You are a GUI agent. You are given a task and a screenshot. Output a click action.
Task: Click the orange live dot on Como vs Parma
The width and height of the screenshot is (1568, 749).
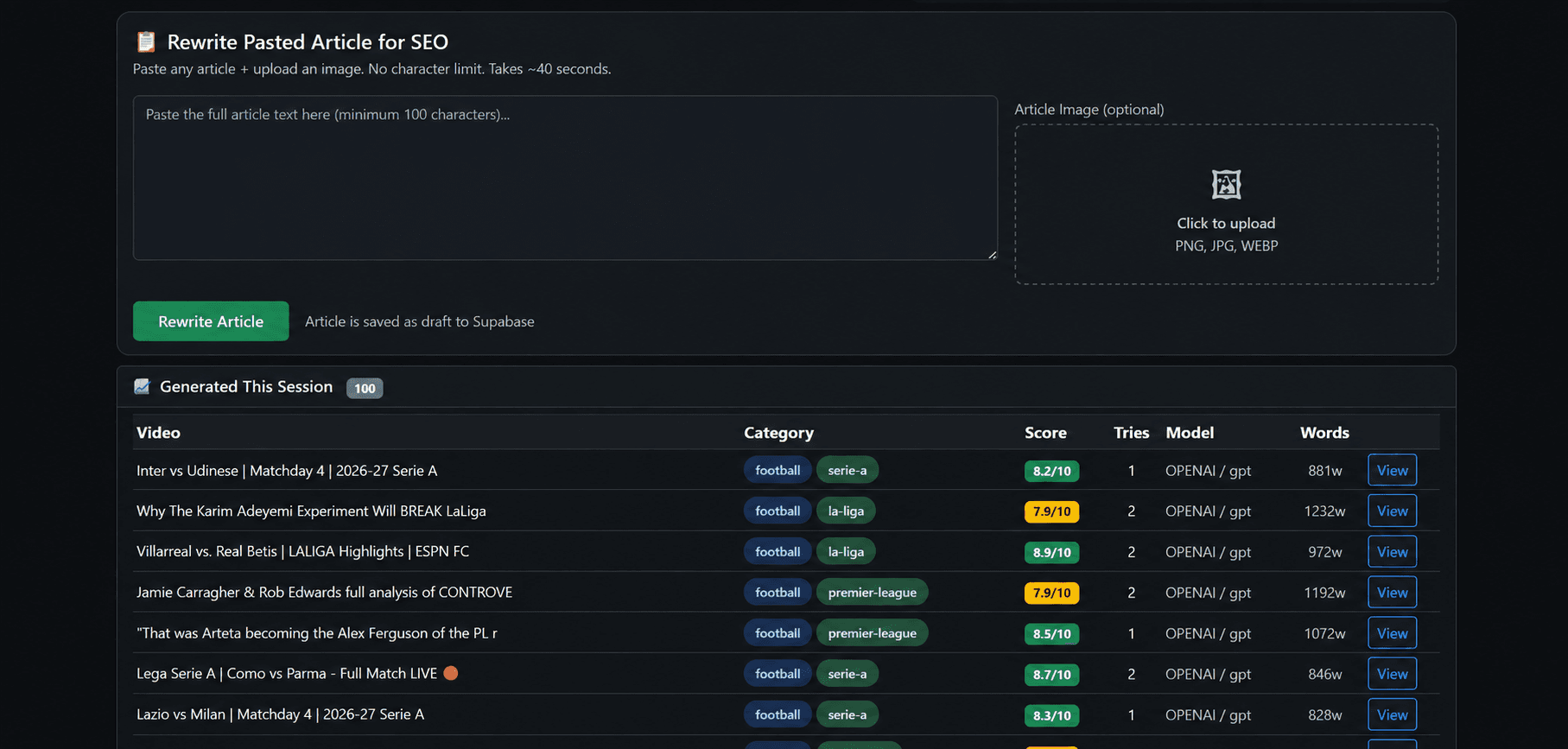451,673
